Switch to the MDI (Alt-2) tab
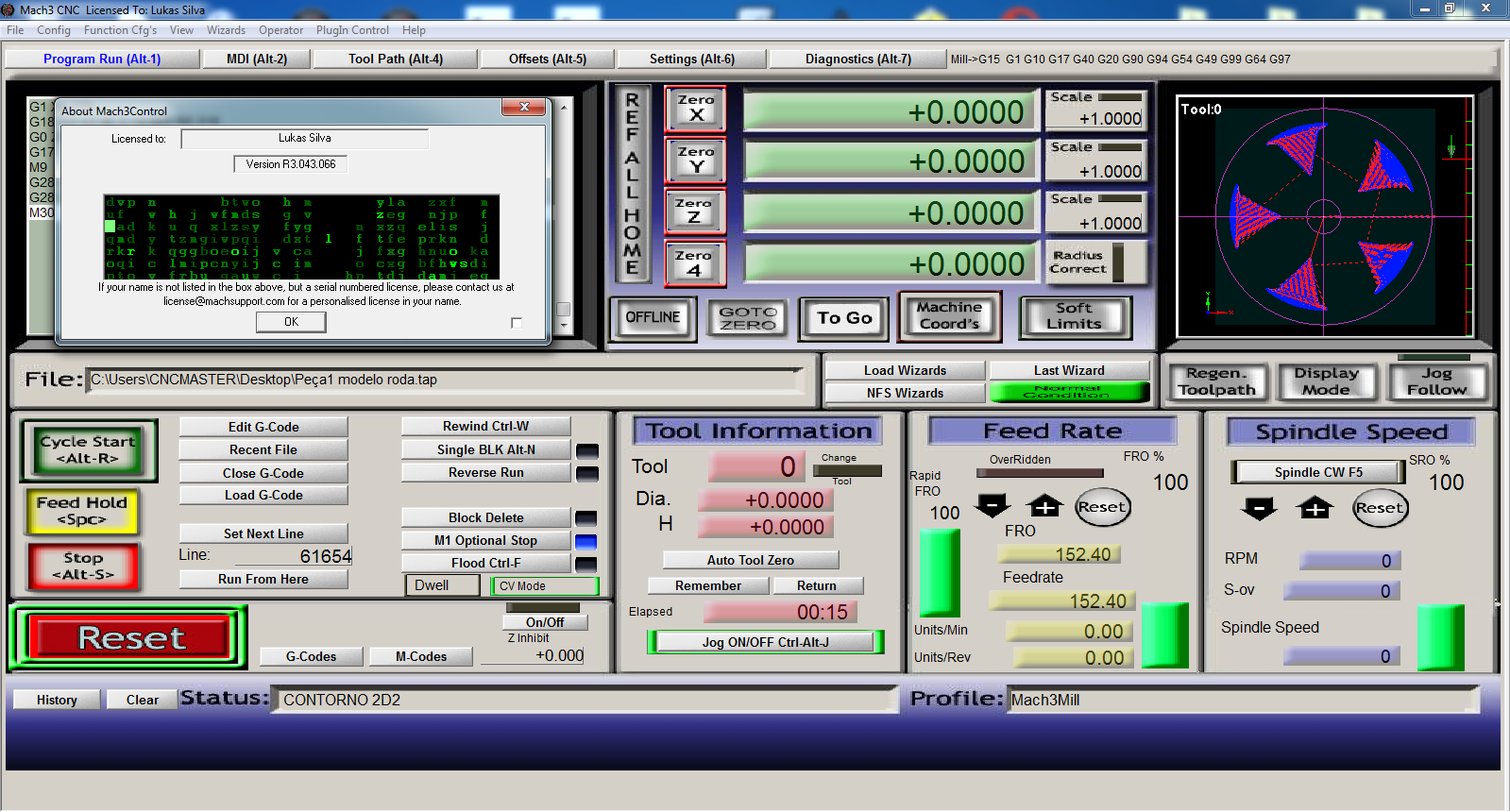This screenshot has height=812, width=1510. click(257, 59)
